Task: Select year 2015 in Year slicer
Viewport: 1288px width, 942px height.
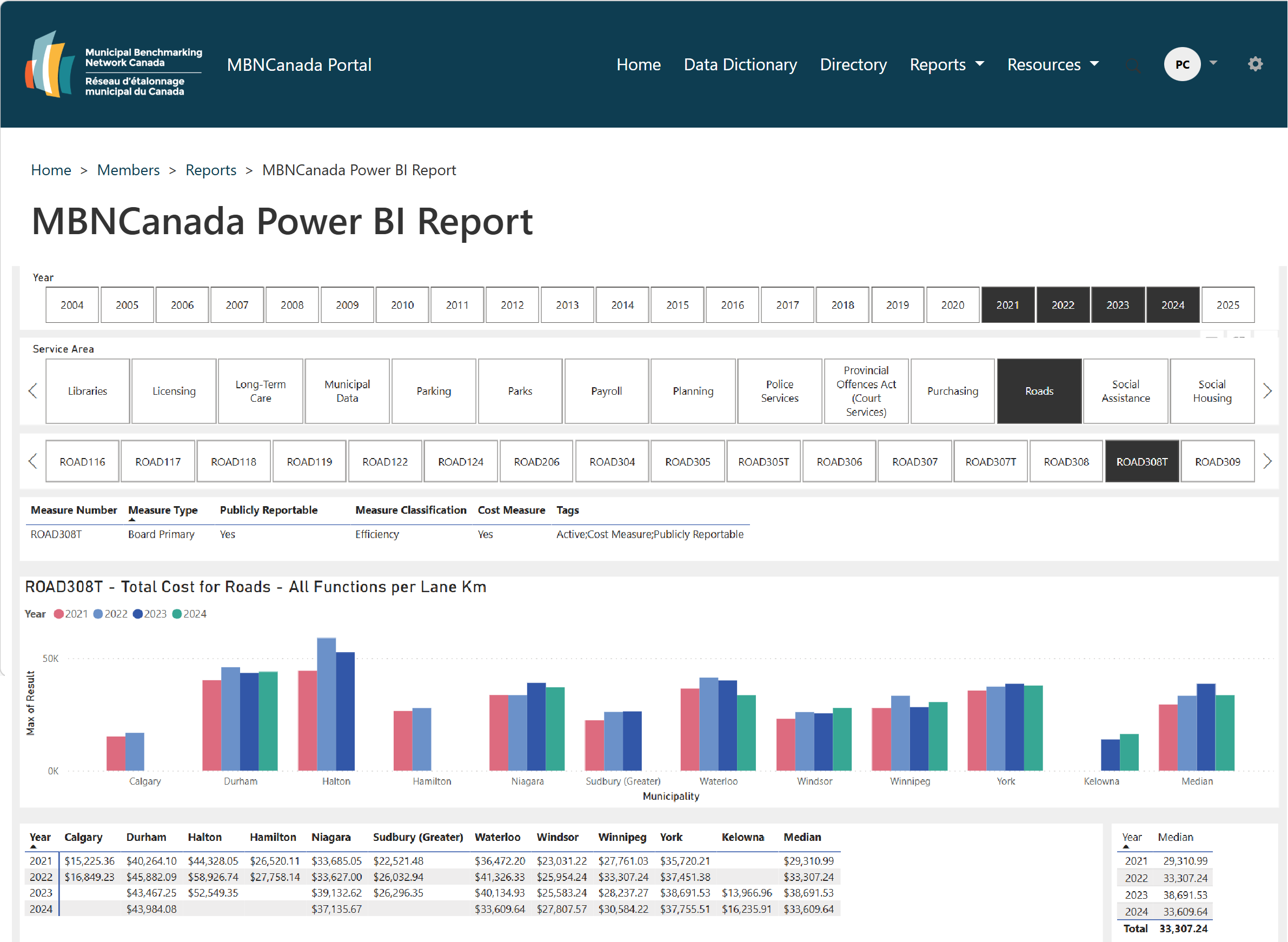Action: click(x=678, y=305)
